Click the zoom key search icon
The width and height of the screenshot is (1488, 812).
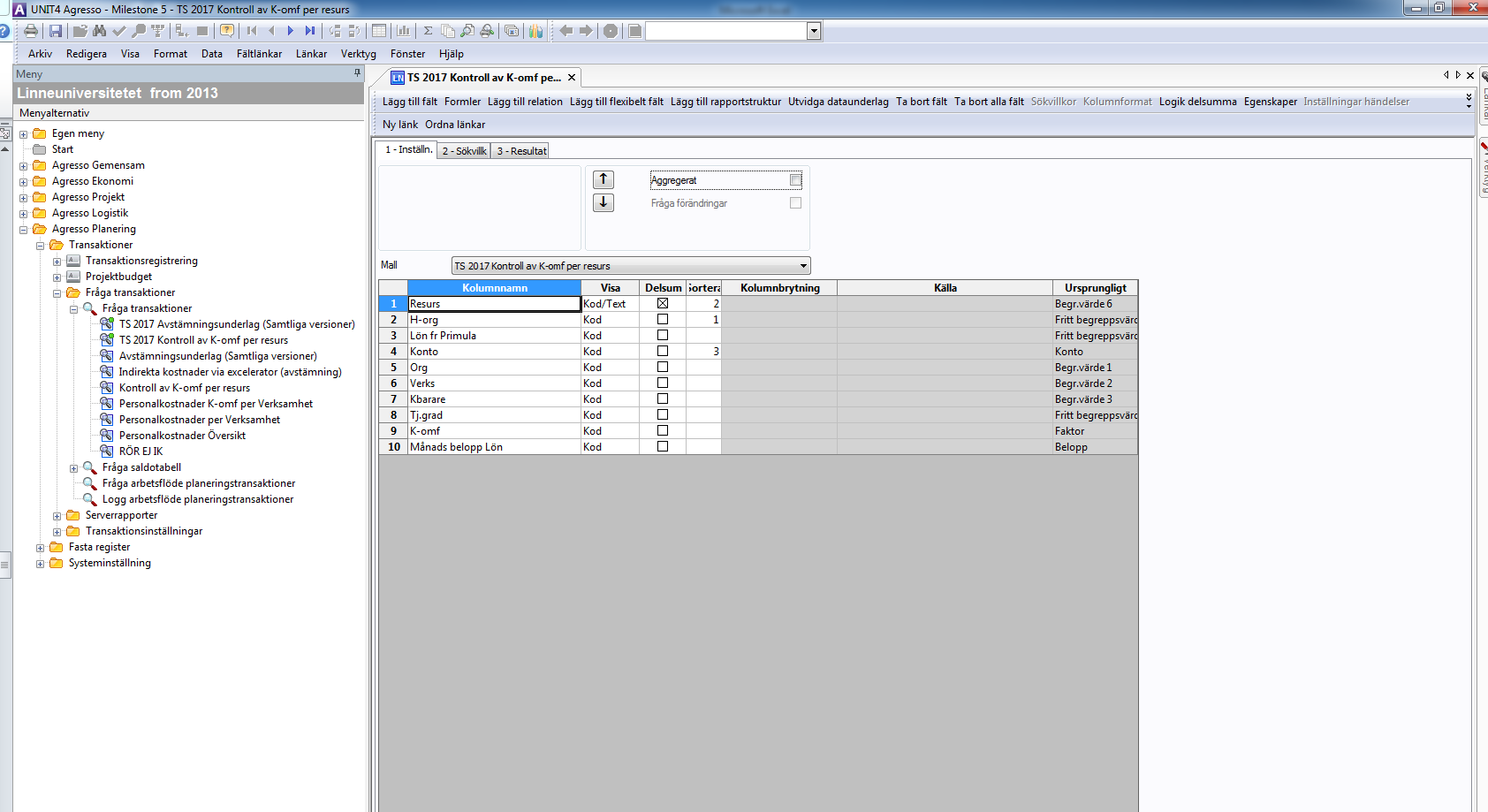139,31
